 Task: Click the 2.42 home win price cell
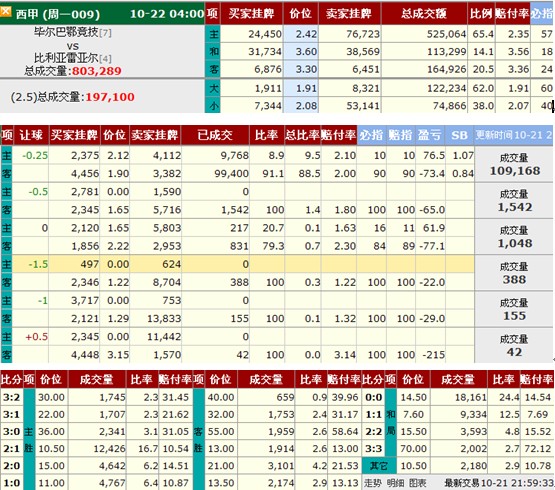pyautogui.click(x=301, y=34)
